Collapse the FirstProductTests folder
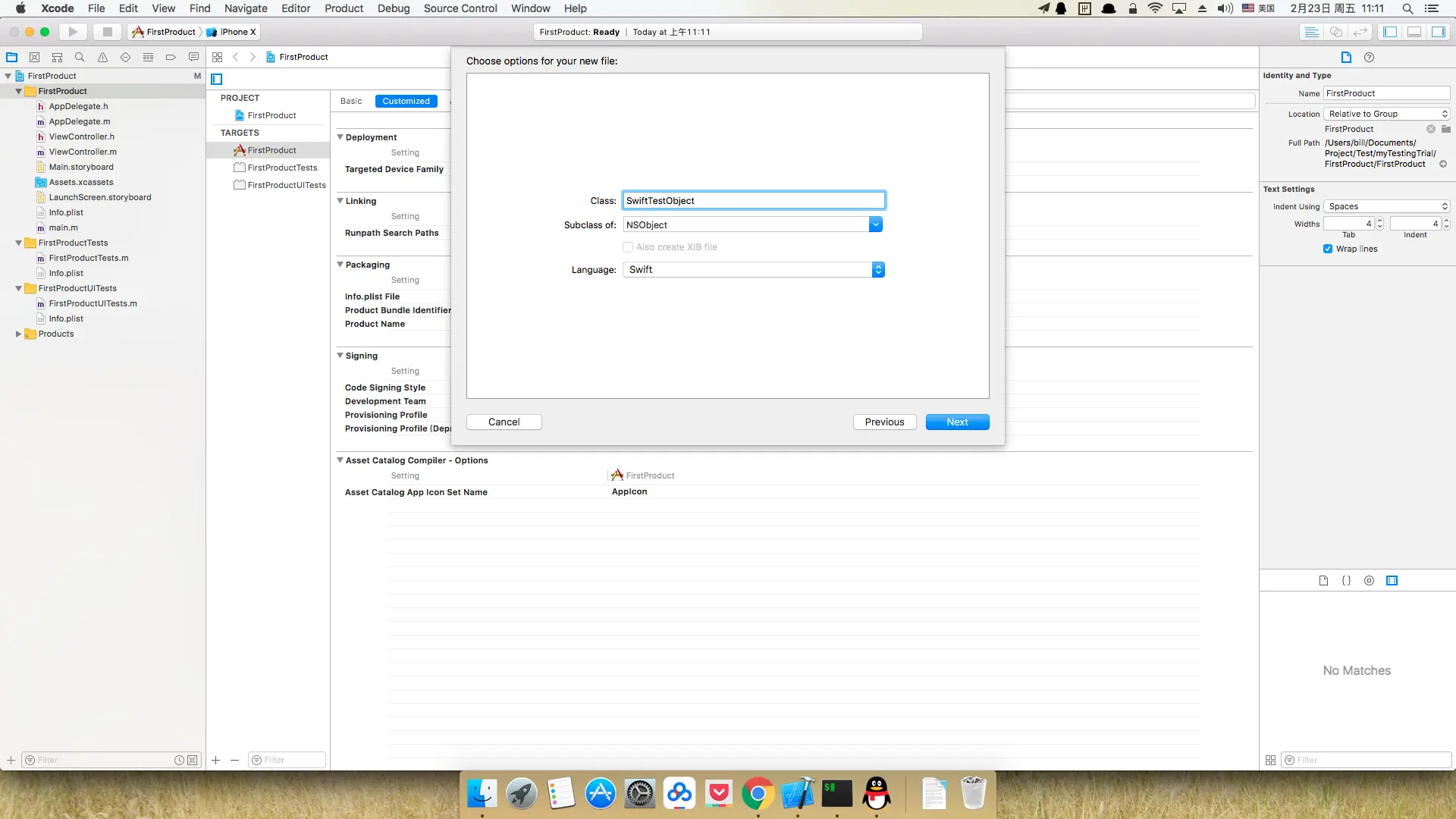This screenshot has width=1456, height=819. 18,243
